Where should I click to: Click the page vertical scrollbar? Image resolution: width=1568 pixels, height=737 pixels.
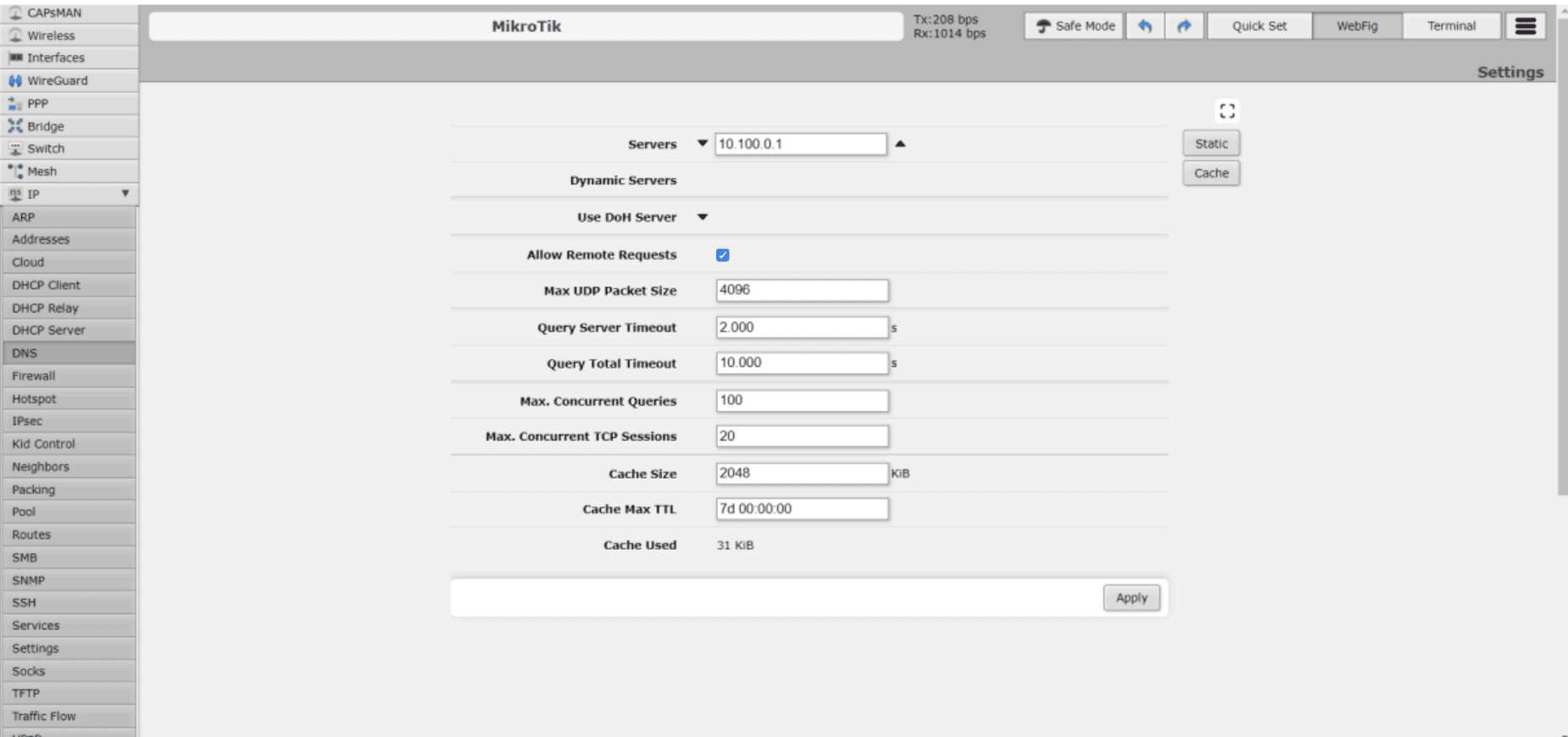pos(1562,254)
